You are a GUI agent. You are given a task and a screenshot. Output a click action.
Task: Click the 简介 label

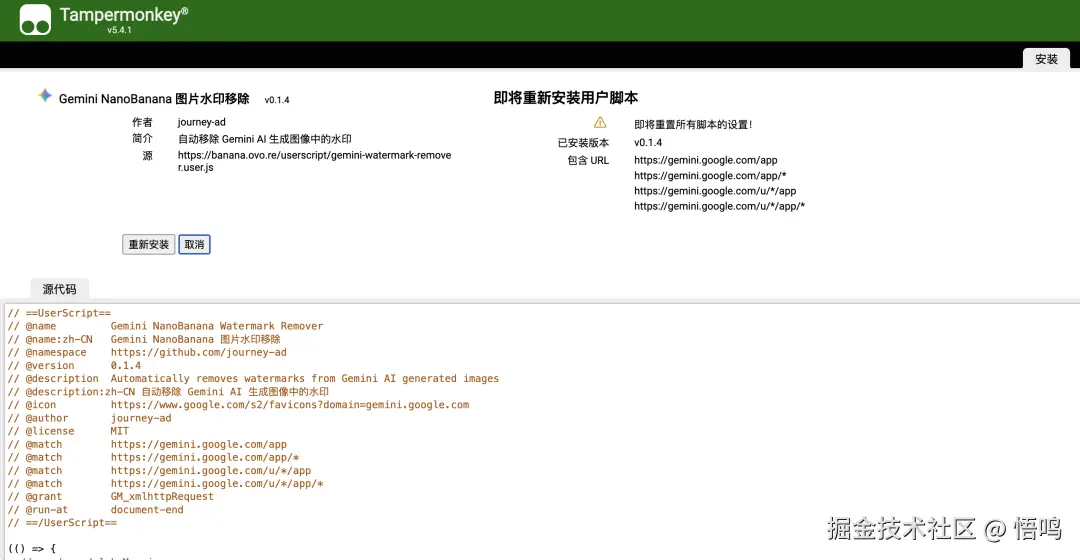[x=143, y=138]
